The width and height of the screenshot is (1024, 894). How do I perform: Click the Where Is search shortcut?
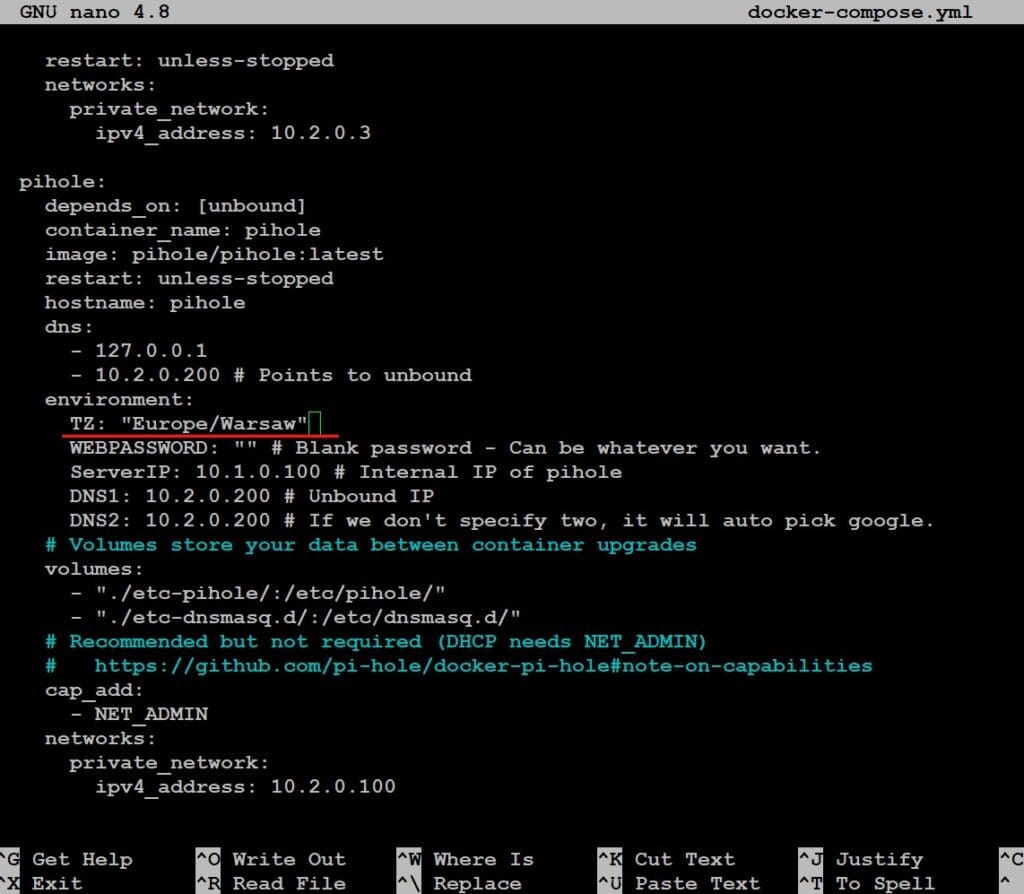click(466, 859)
